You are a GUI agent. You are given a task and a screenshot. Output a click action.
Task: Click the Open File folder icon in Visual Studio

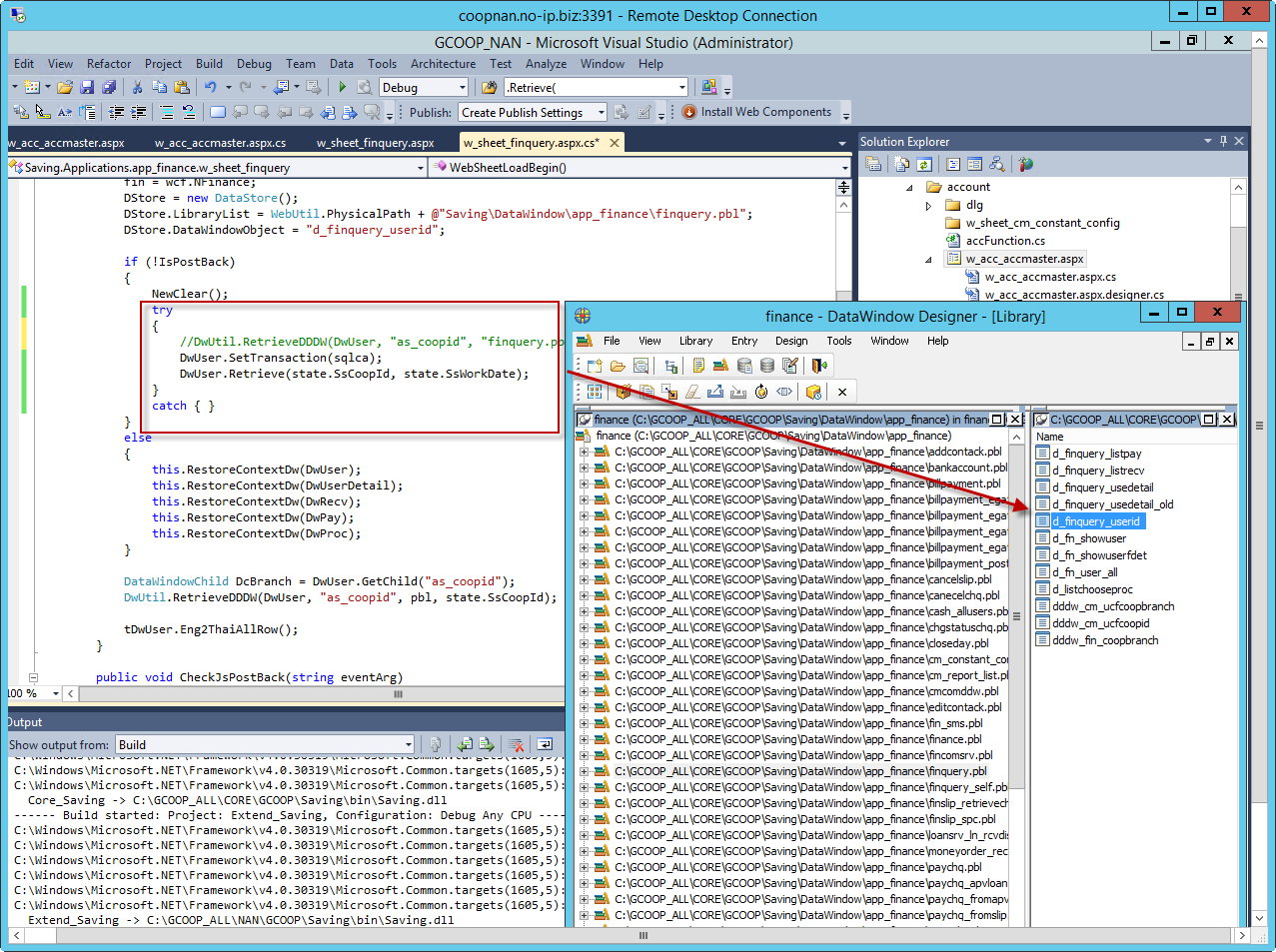point(65,88)
